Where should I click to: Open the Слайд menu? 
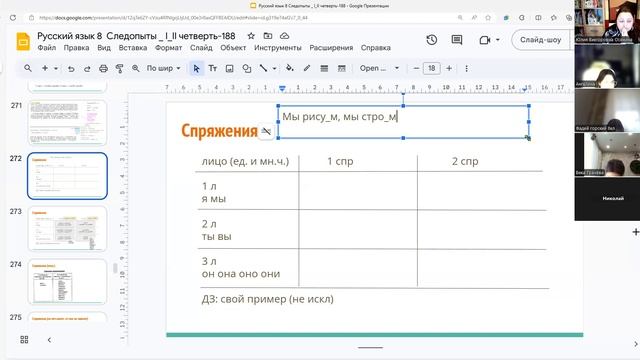201,48
